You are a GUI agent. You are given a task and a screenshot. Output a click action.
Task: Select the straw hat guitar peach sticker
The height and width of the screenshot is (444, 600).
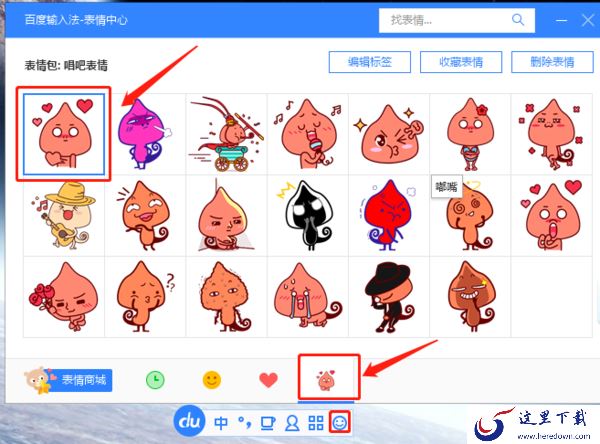tap(64, 215)
